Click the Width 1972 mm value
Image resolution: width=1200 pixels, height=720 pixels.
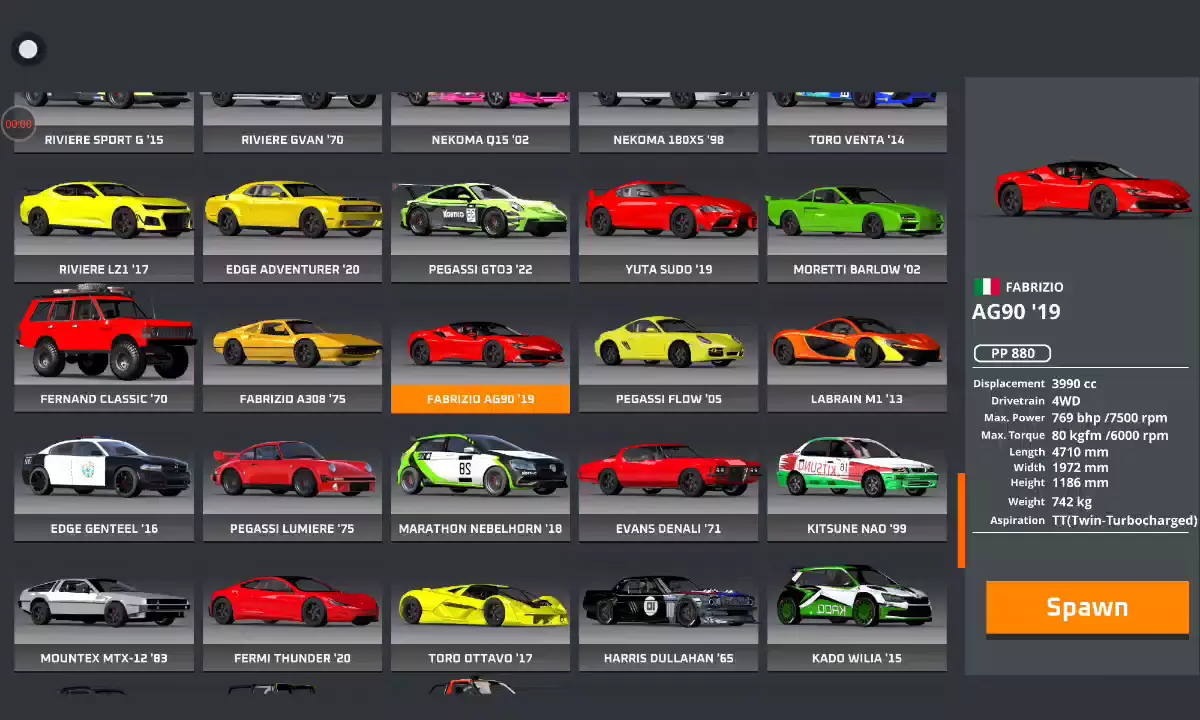coord(1080,467)
